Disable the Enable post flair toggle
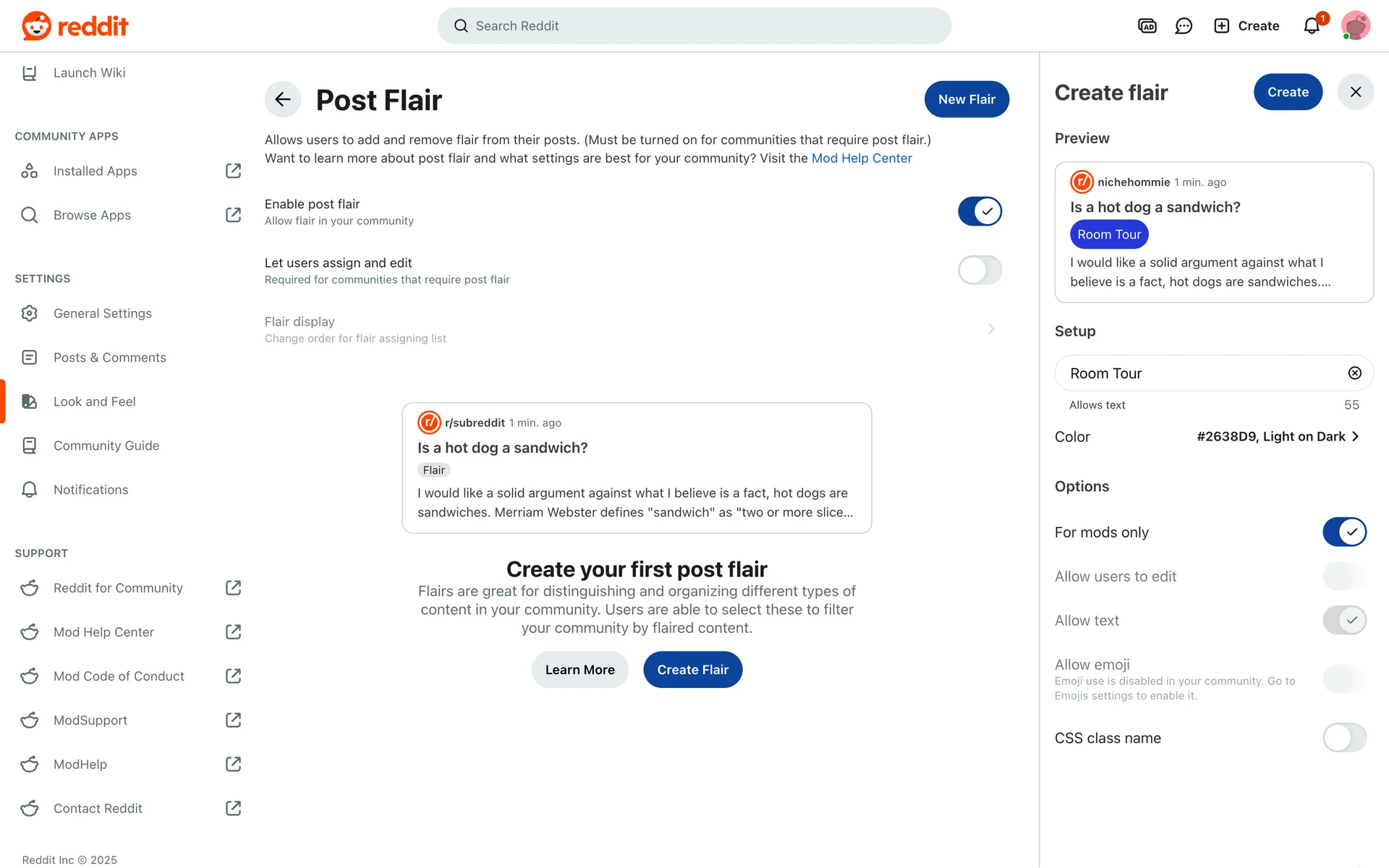The image size is (1389, 868). tap(980, 212)
